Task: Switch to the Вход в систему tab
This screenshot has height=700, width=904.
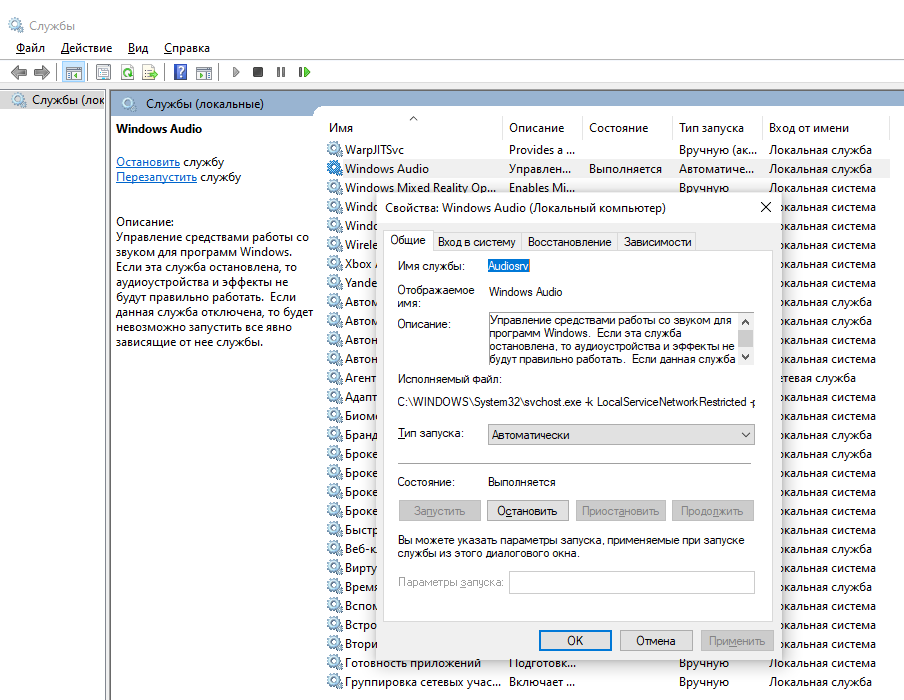Action: [477, 242]
